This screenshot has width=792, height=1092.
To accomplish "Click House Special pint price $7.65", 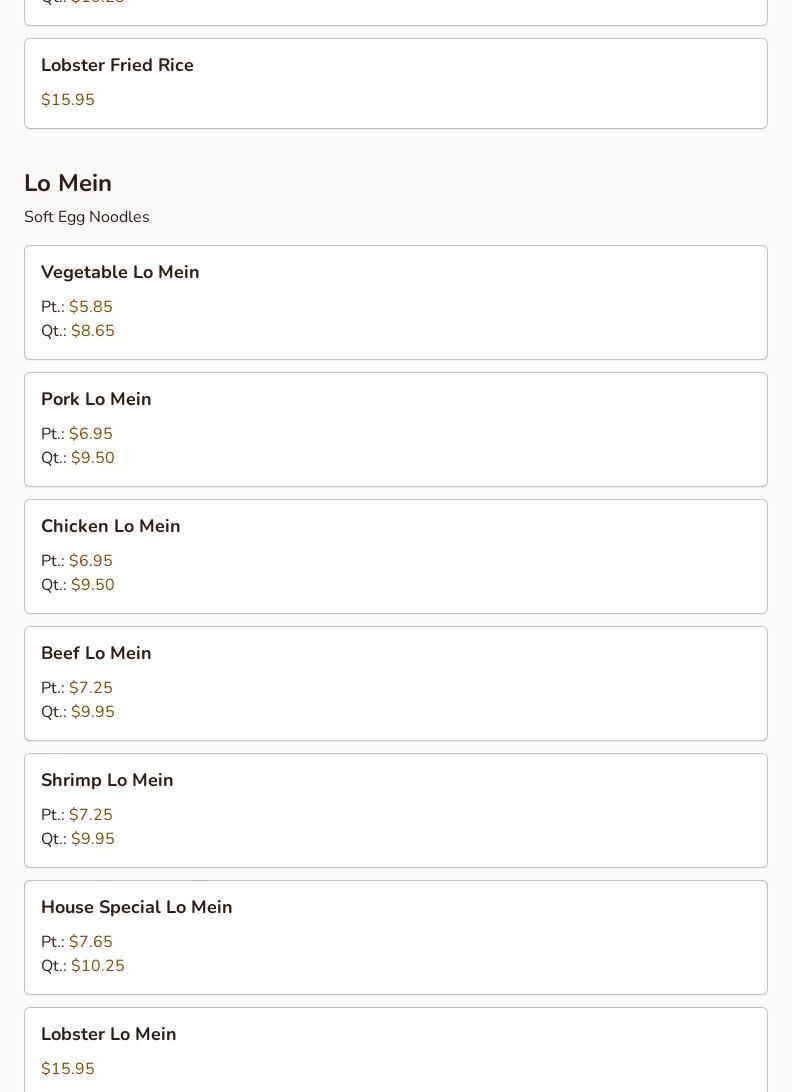I will 90,942.
